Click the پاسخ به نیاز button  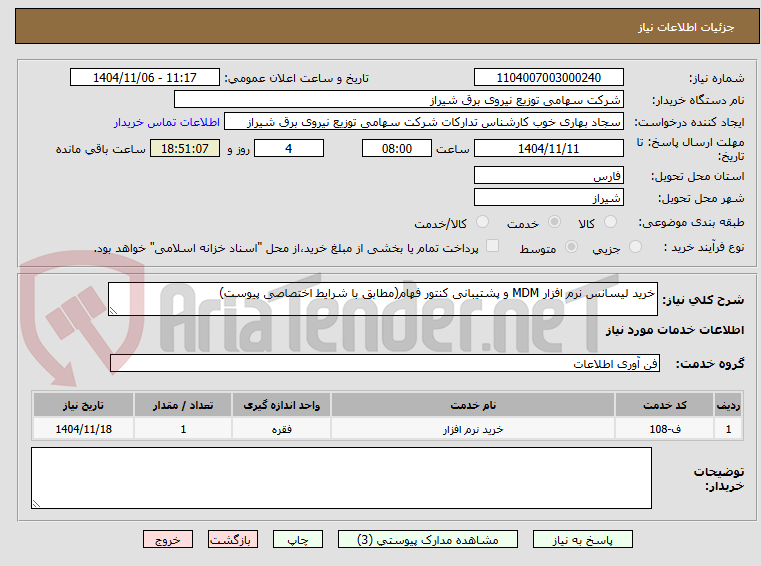pyautogui.click(x=582, y=539)
